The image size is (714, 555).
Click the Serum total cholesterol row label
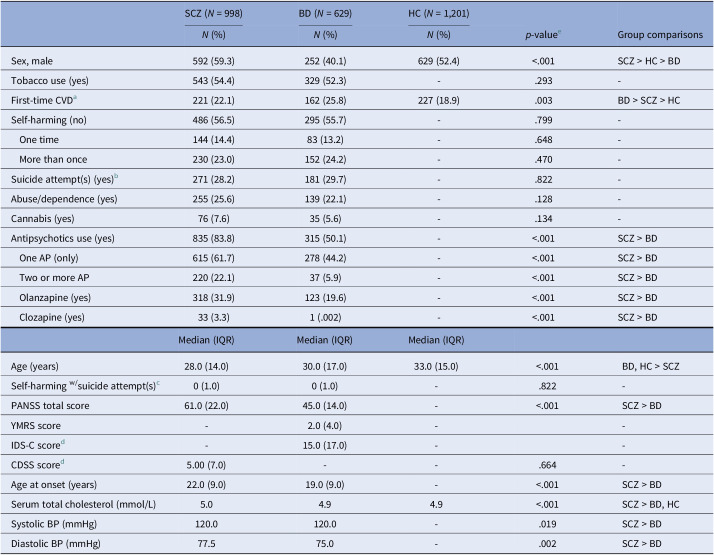pos(83,504)
